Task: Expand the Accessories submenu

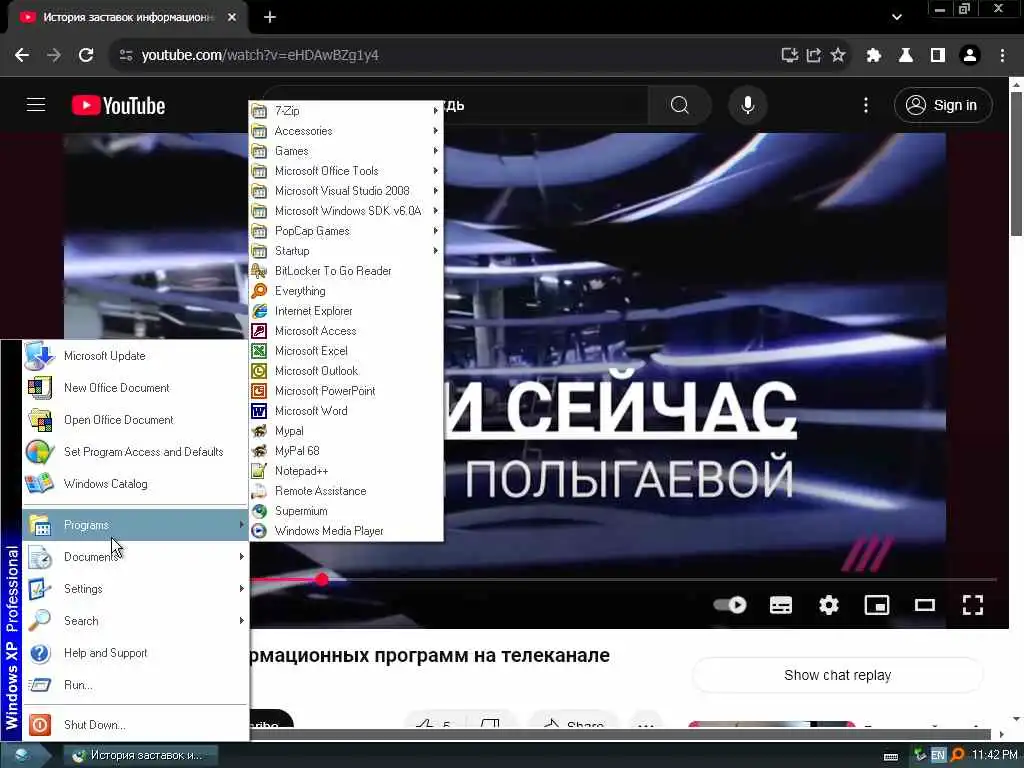Action: [346, 131]
